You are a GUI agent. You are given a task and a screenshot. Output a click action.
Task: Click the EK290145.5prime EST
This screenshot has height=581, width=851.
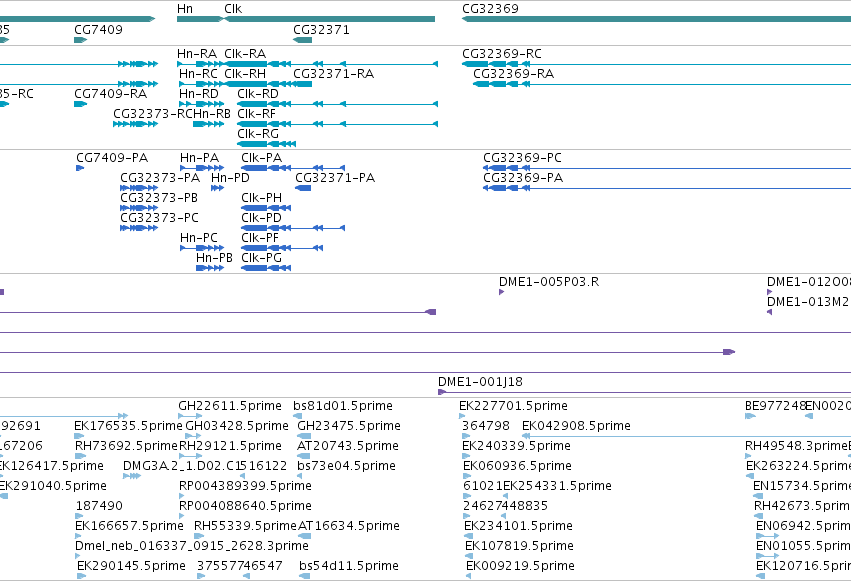pos(131,566)
